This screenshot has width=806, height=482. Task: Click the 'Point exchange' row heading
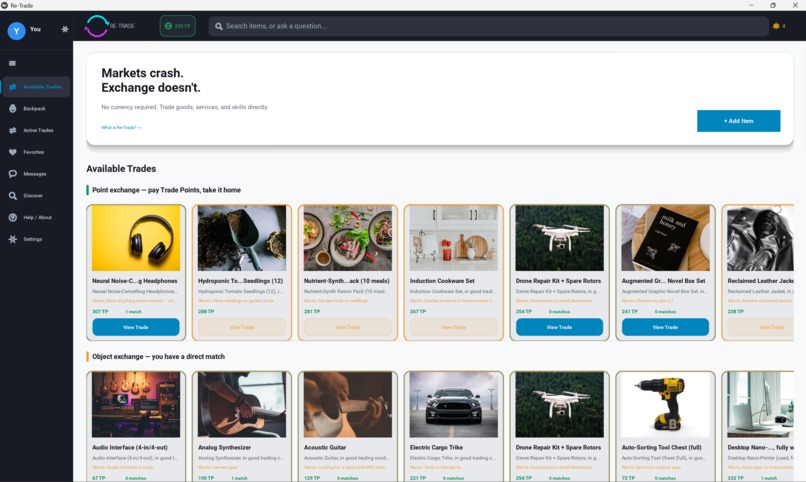pyautogui.click(x=167, y=190)
